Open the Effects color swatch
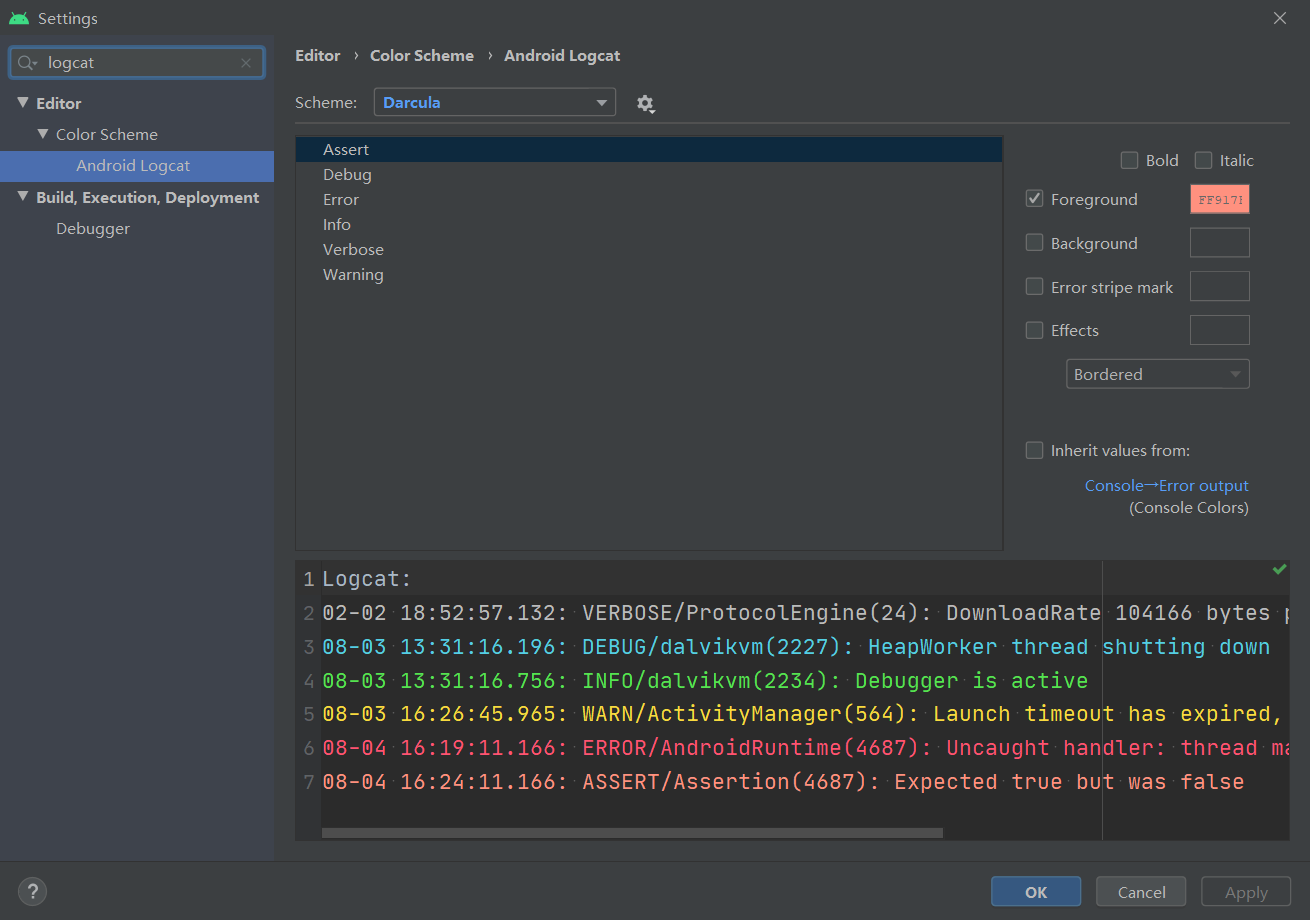 [x=1220, y=330]
